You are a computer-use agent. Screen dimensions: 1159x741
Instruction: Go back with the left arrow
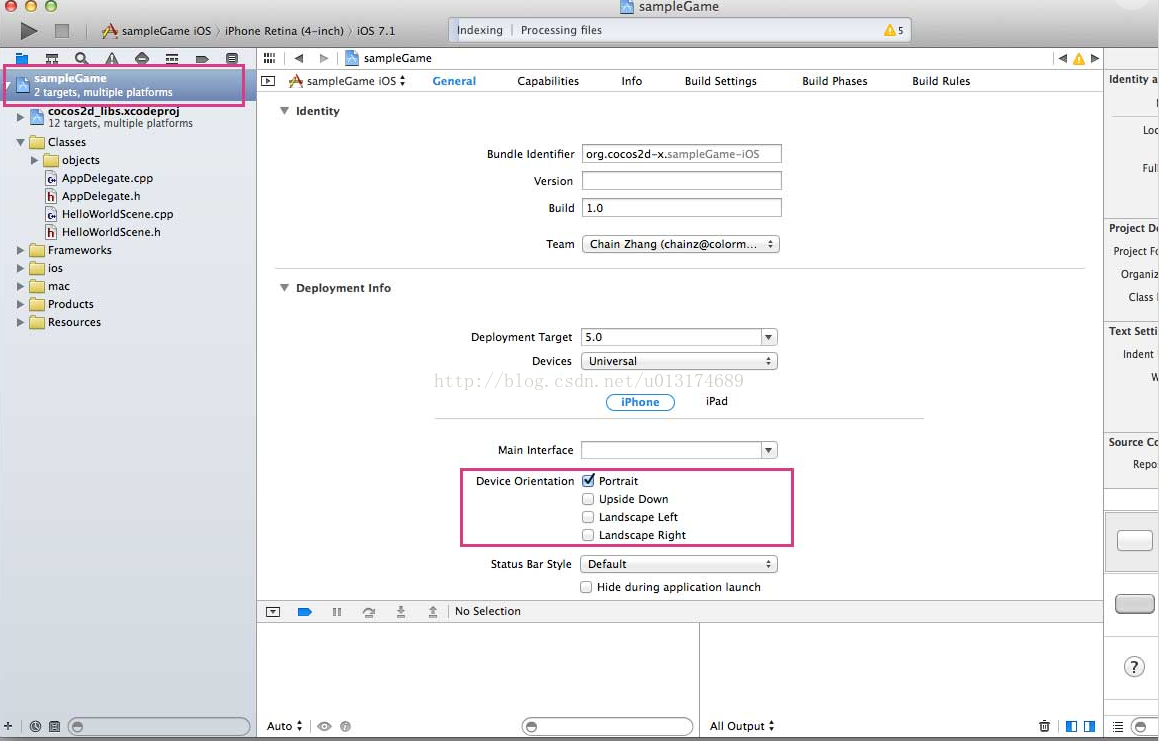point(299,58)
